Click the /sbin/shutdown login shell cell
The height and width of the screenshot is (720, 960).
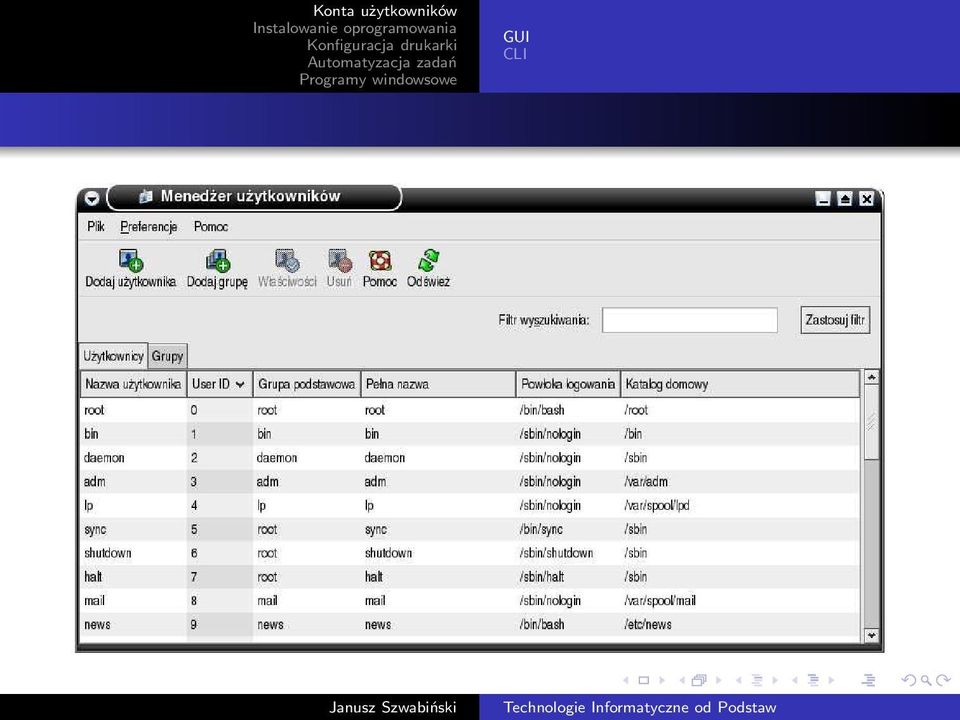557,553
